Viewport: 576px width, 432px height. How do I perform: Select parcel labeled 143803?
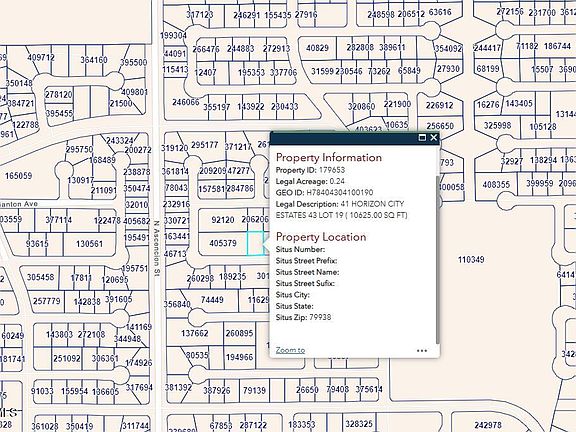click(x=60, y=335)
